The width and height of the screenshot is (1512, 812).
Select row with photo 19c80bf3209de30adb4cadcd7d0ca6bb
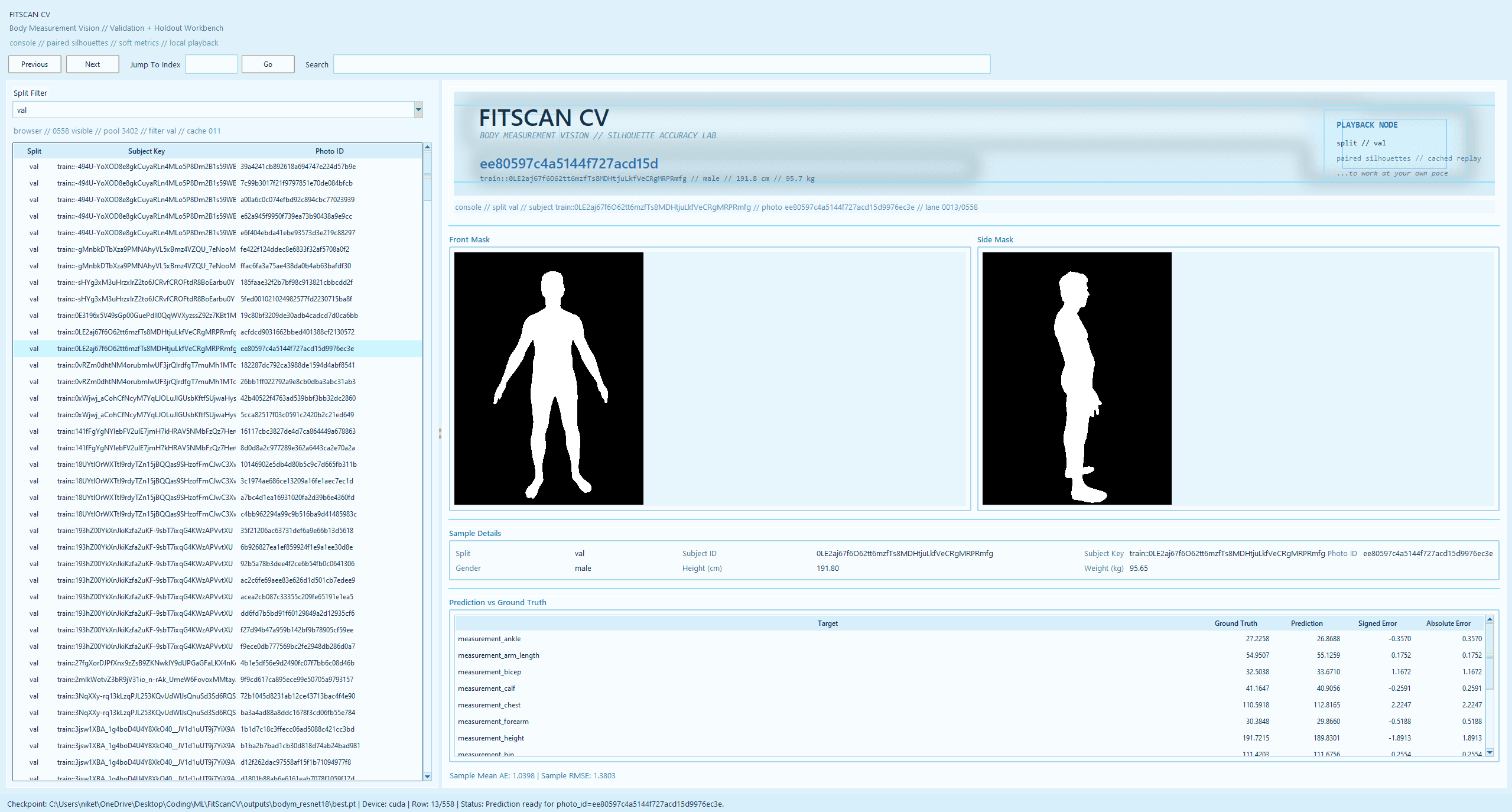(x=217, y=316)
